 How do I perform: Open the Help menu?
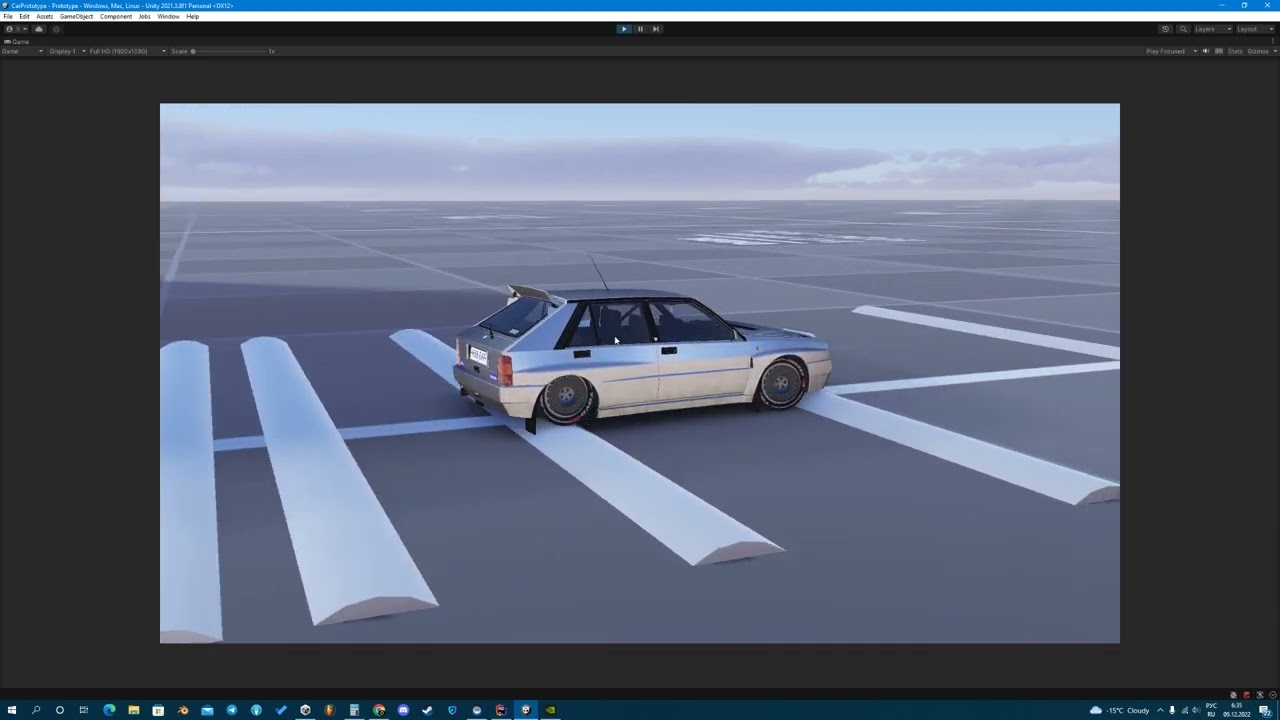(192, 16)
